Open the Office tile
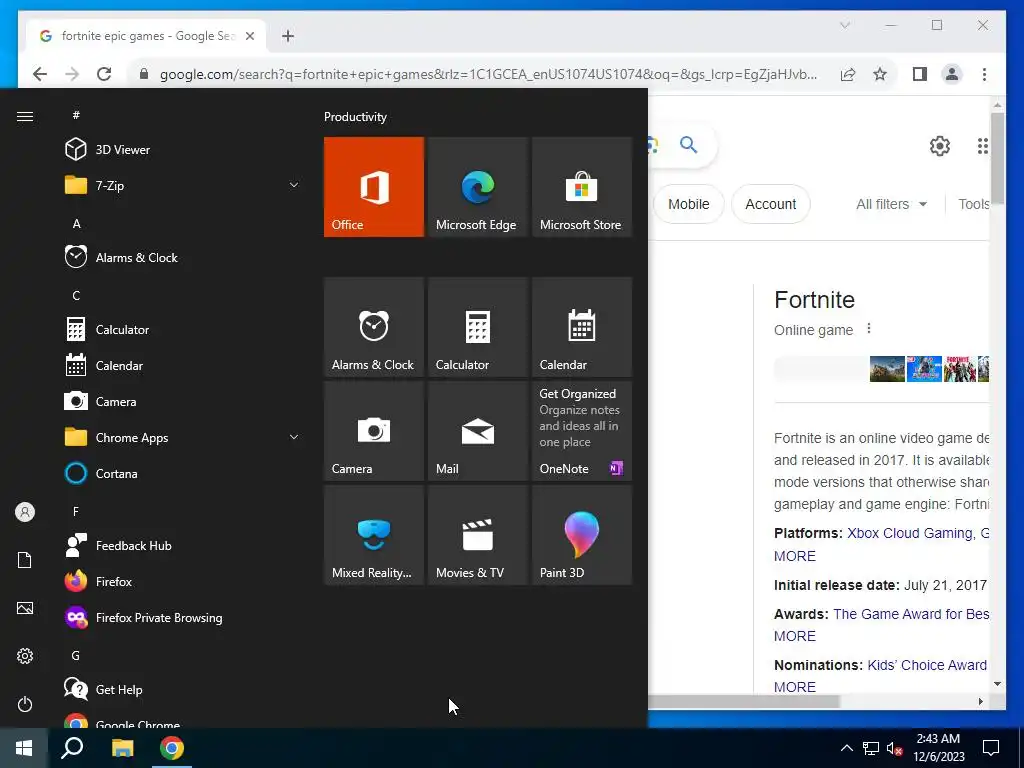This screenshot has height=768, width=1024. point(374,187)
